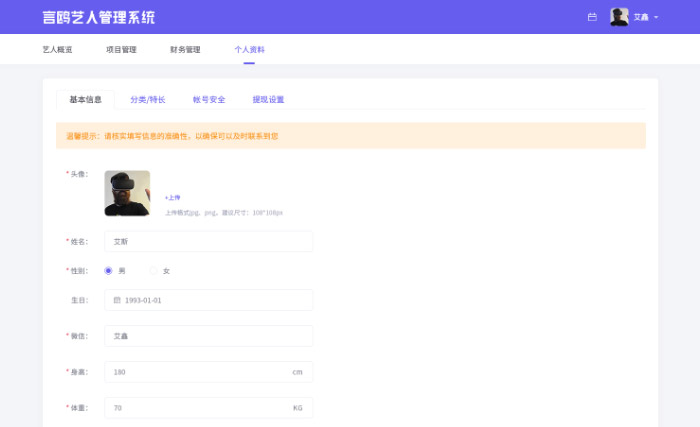Open the 提现设置 tab
This screenshot has height=427, width=700.
point(268,100)
